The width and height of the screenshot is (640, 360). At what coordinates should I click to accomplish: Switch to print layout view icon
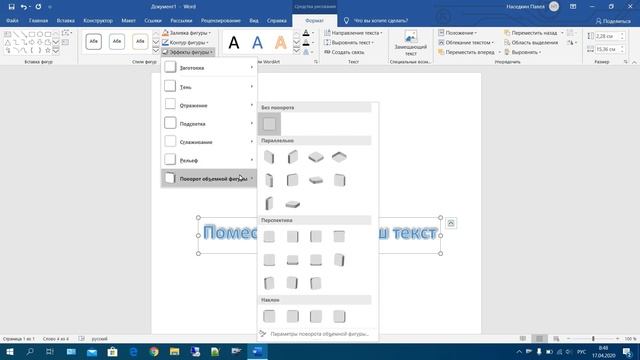click(x=539, y=339)
